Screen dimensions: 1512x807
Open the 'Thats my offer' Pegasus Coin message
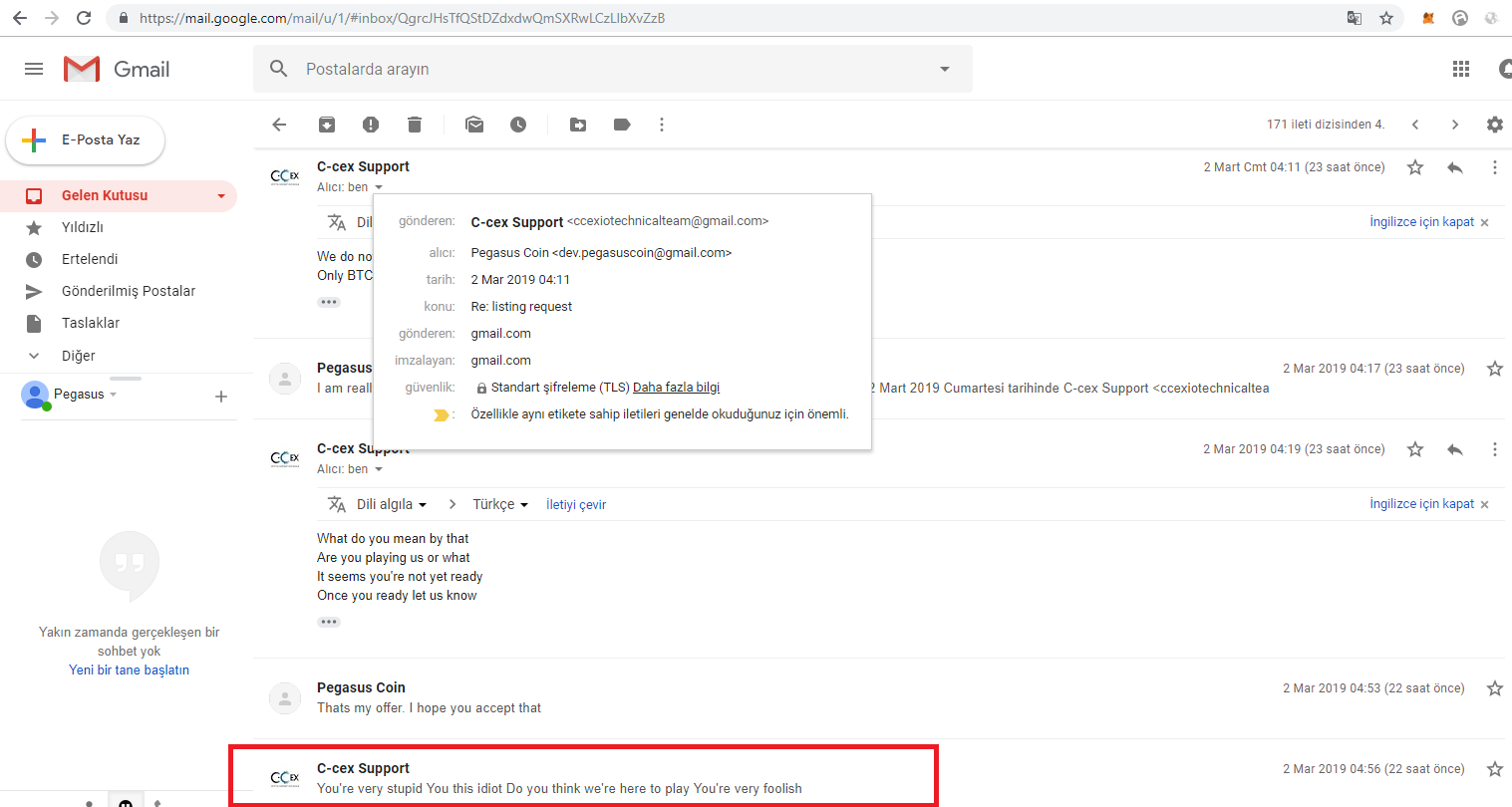877,697
